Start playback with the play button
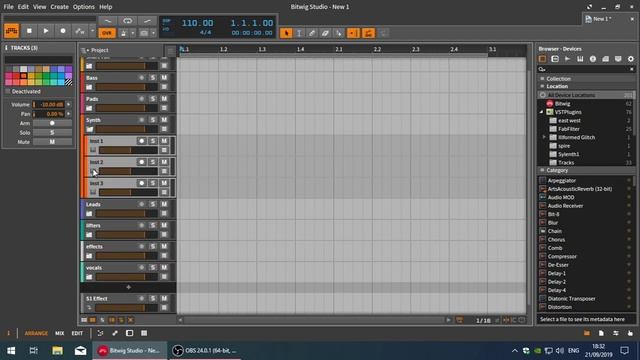The image size is (640, 360). [46, 31]
